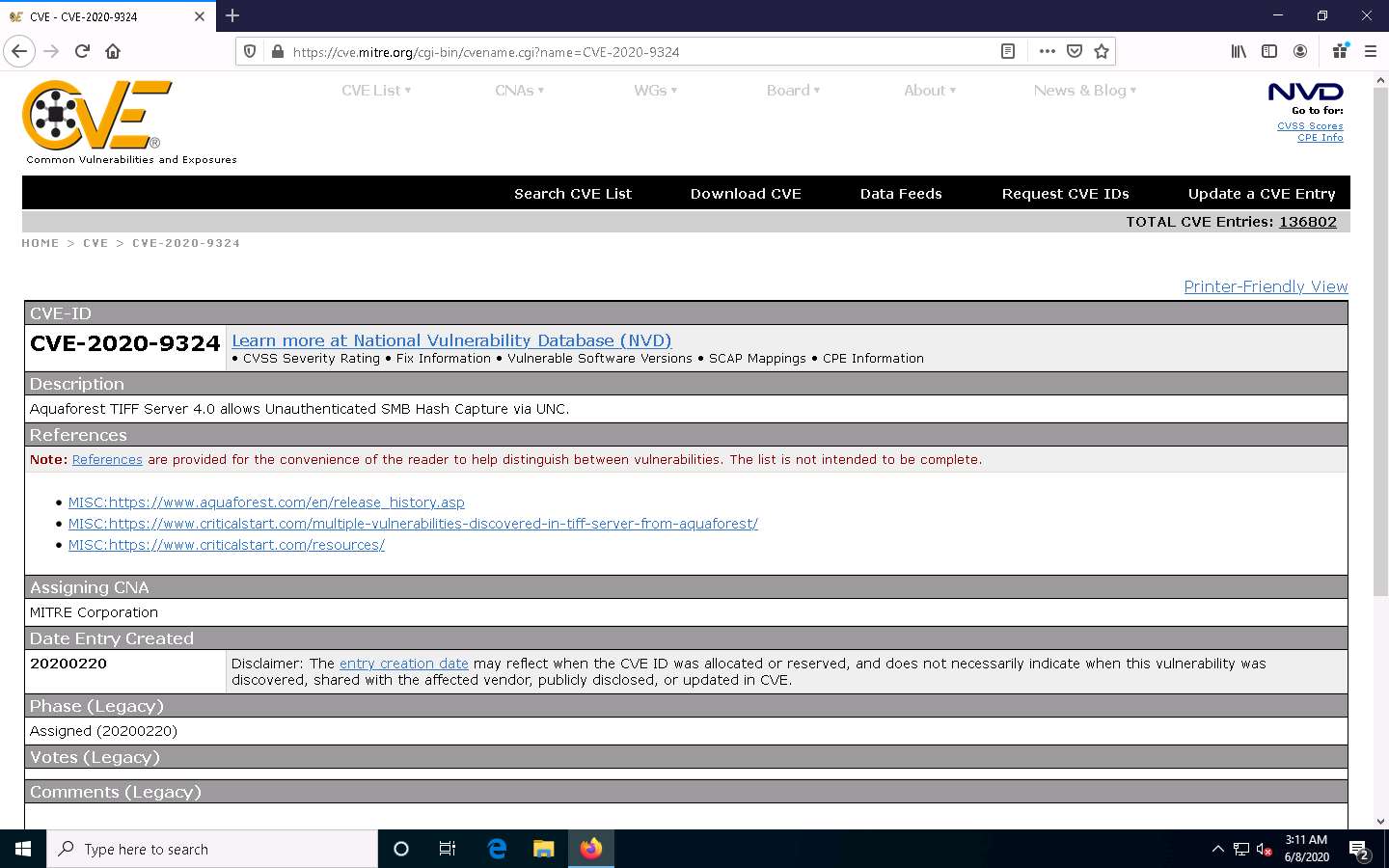1389x868 pixels.
Task: Click the volume tray icon
Action: coord(1264,850)
